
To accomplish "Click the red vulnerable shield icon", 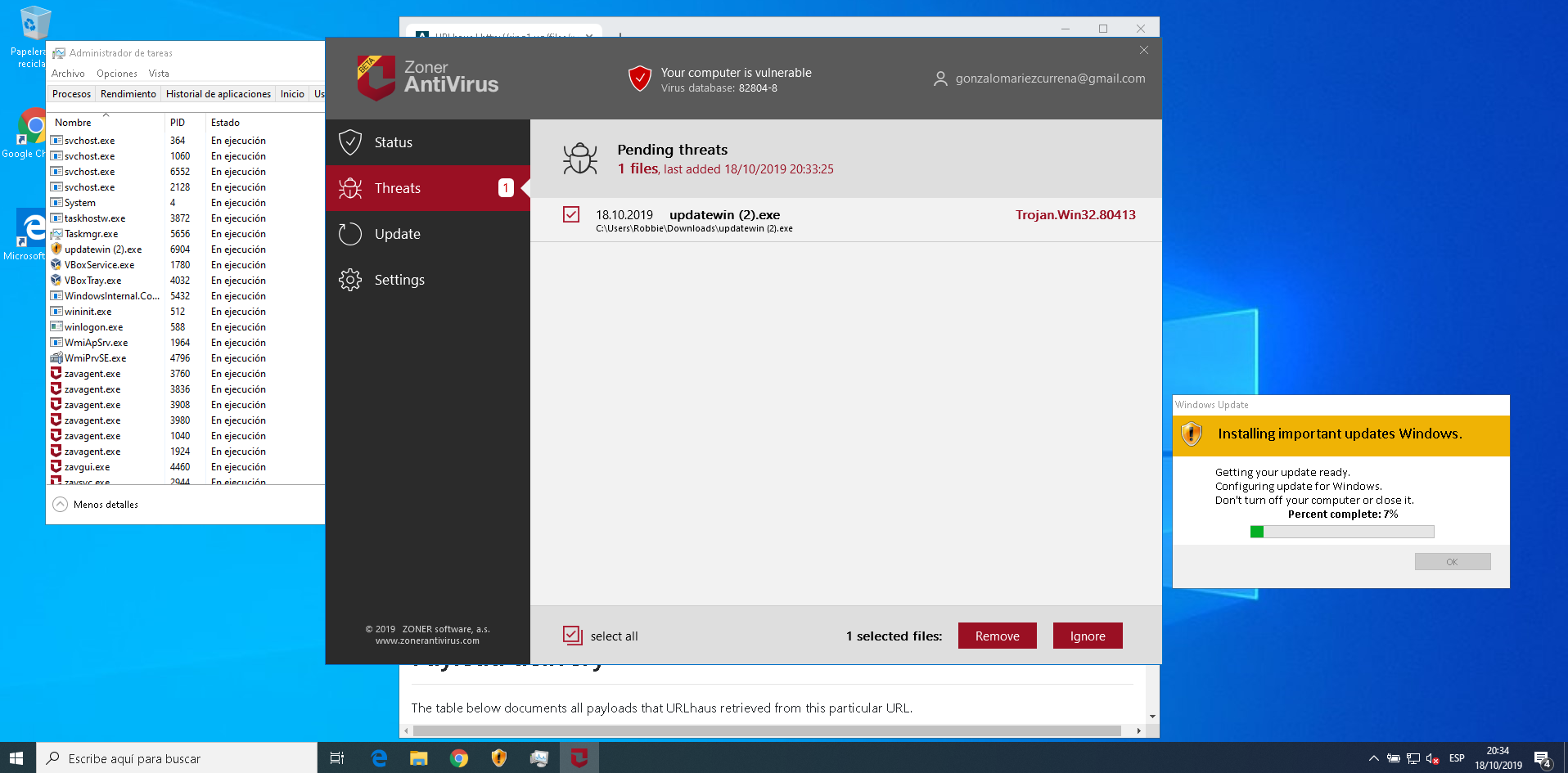I will (639, 79).
